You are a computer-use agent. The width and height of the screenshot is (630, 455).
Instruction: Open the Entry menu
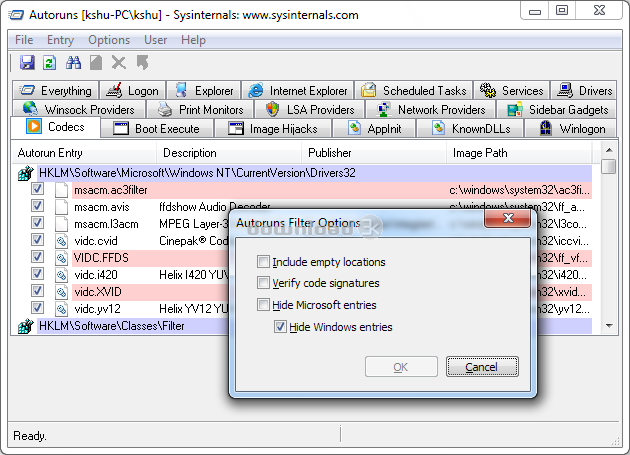pos(60,40)
